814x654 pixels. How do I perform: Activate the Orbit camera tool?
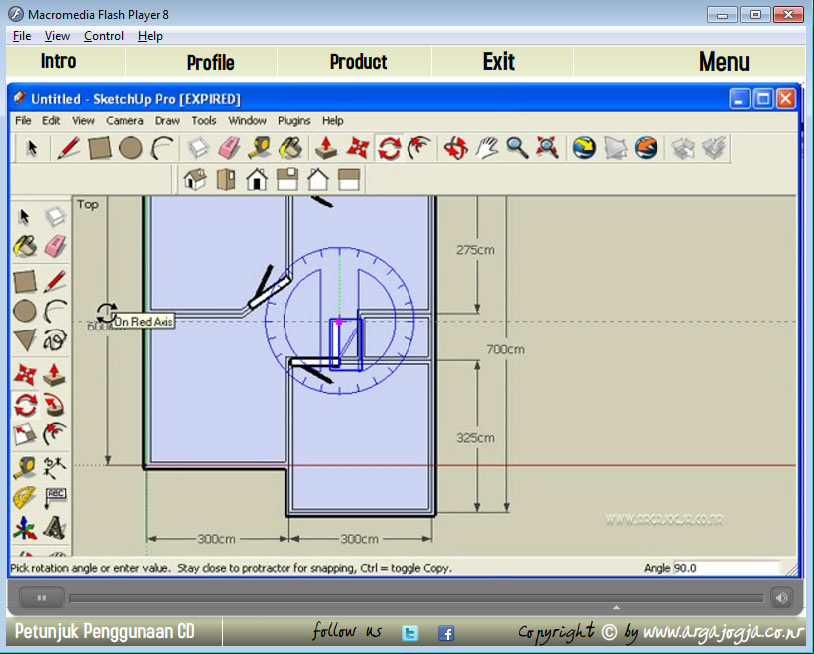[455, 148]
